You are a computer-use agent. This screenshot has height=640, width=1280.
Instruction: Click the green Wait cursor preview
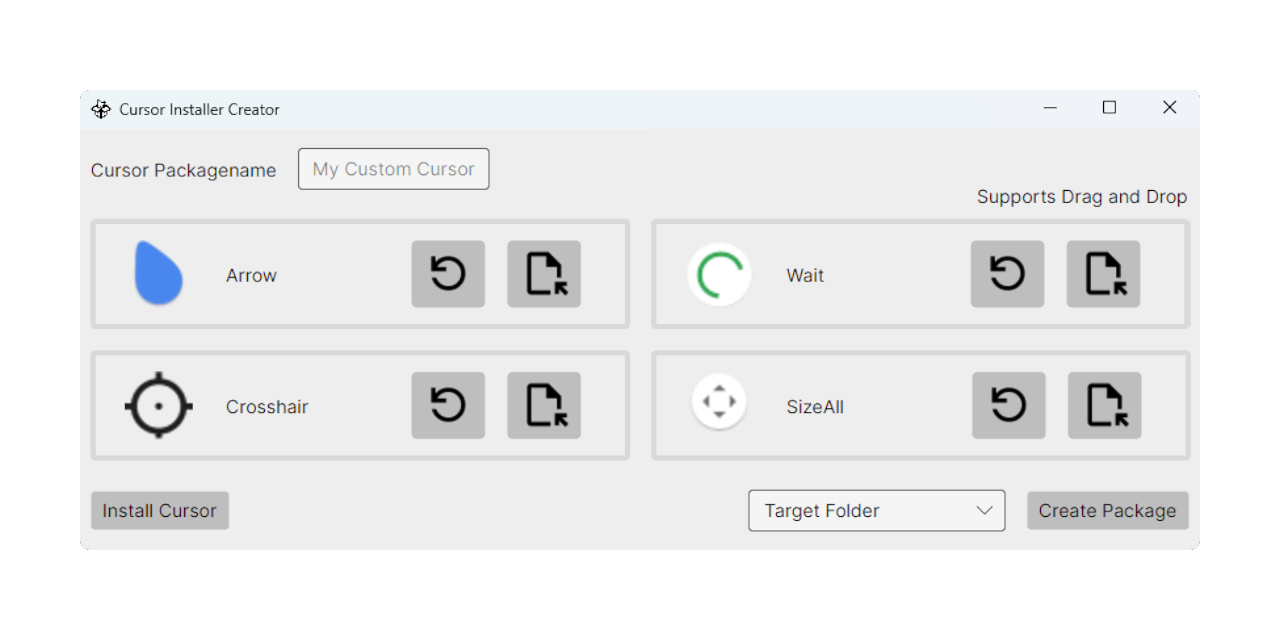pos(719,274)
